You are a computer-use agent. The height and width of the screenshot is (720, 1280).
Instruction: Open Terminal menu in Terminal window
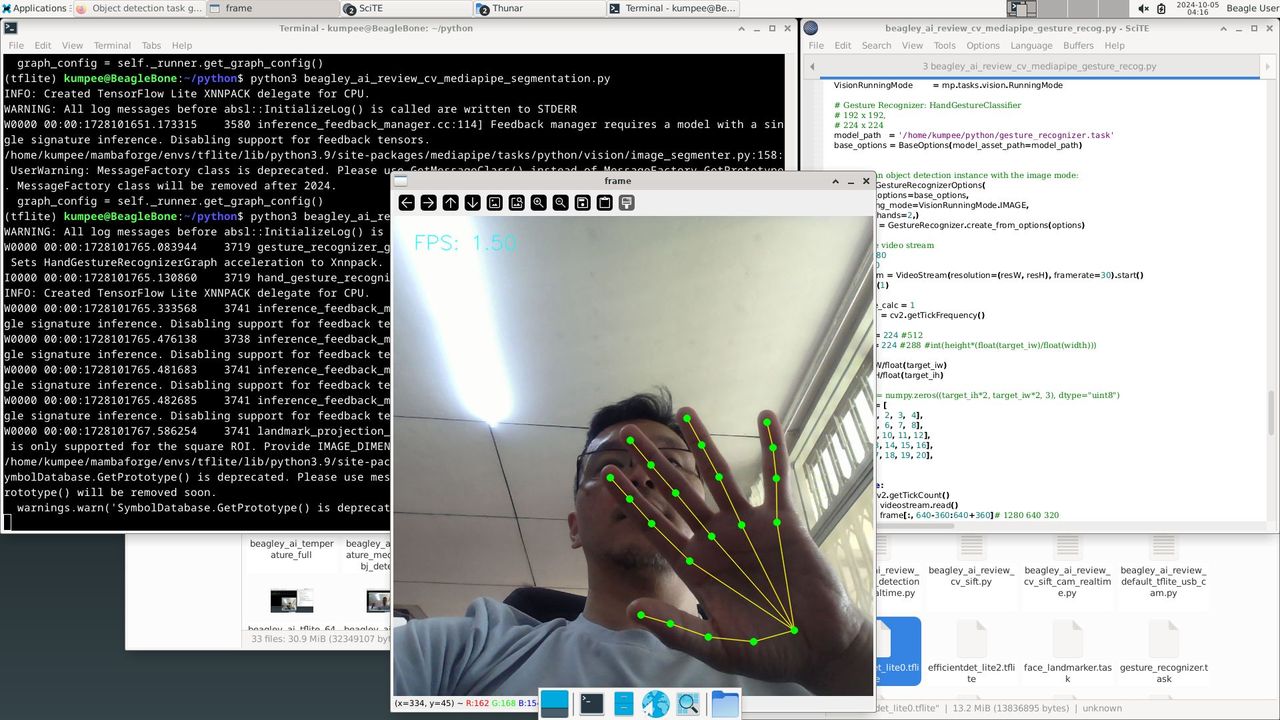pos(112,46)
